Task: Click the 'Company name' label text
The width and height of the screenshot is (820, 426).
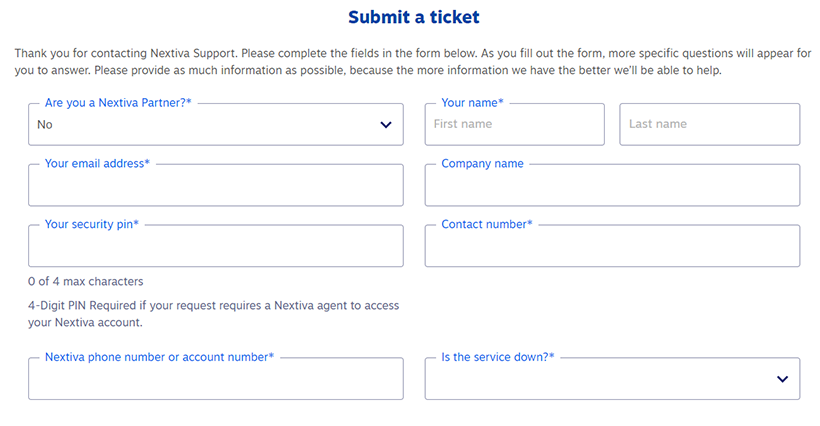Action: click(482, 164)
